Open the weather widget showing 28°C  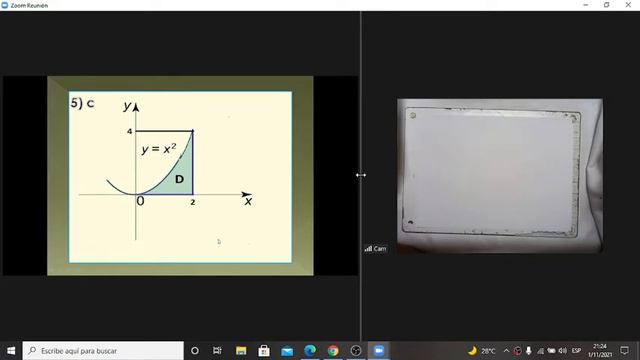point(482,351)
